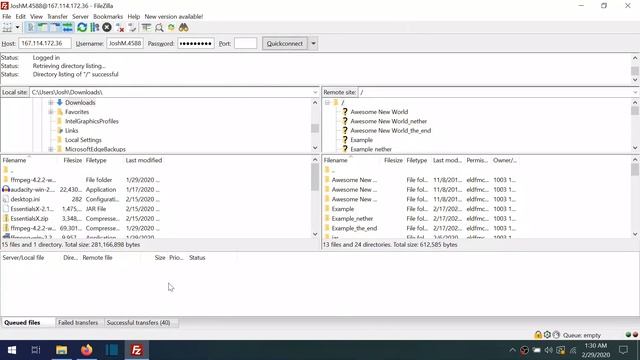Screen dimensions: 640x360
Task: Sort local list by Filesize
Action: tap(73, 160)
